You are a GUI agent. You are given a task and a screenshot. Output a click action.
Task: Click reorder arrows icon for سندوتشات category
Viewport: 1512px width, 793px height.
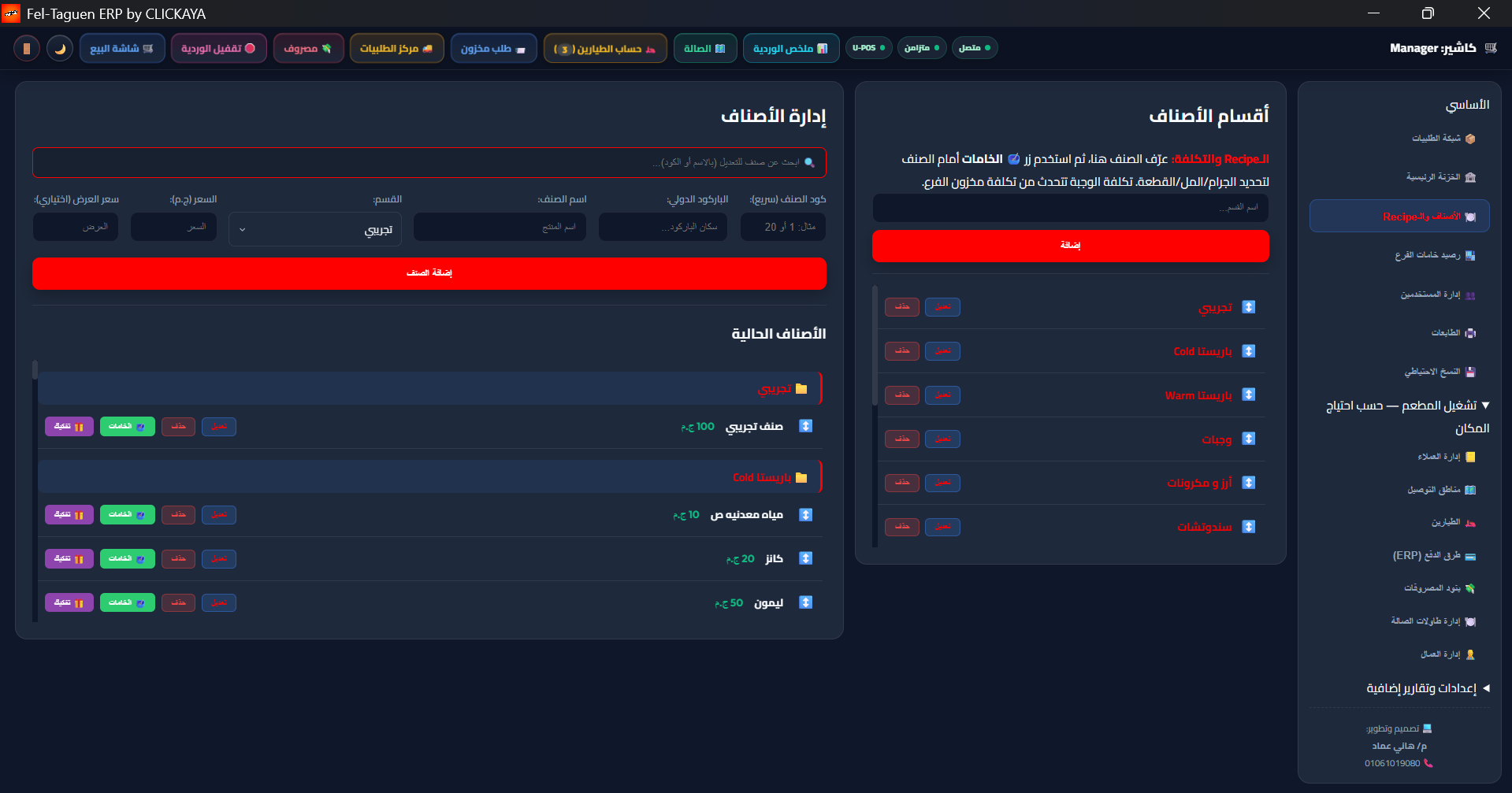point(1249,527)
